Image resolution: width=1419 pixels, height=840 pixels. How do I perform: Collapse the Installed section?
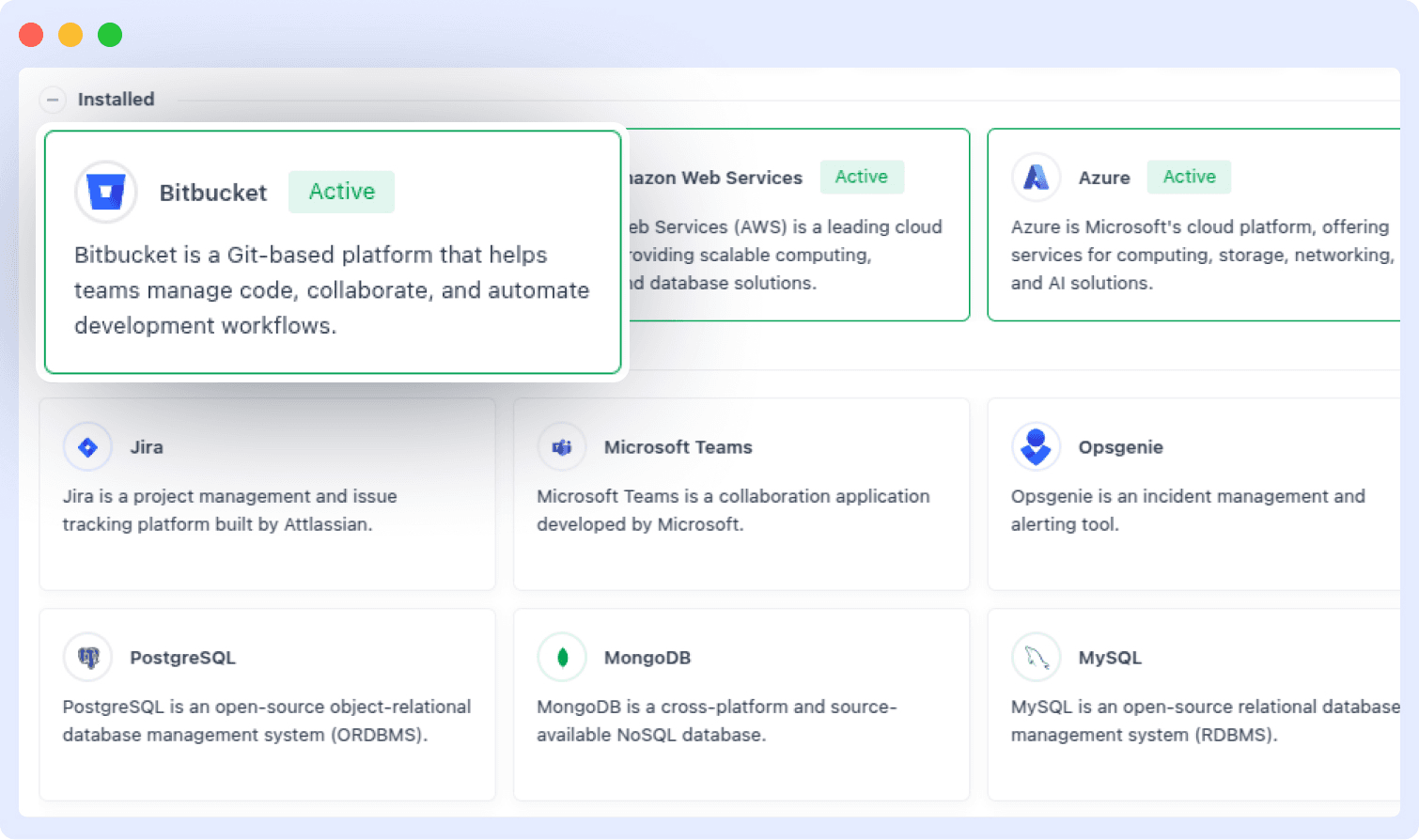[x=53, y=100]
